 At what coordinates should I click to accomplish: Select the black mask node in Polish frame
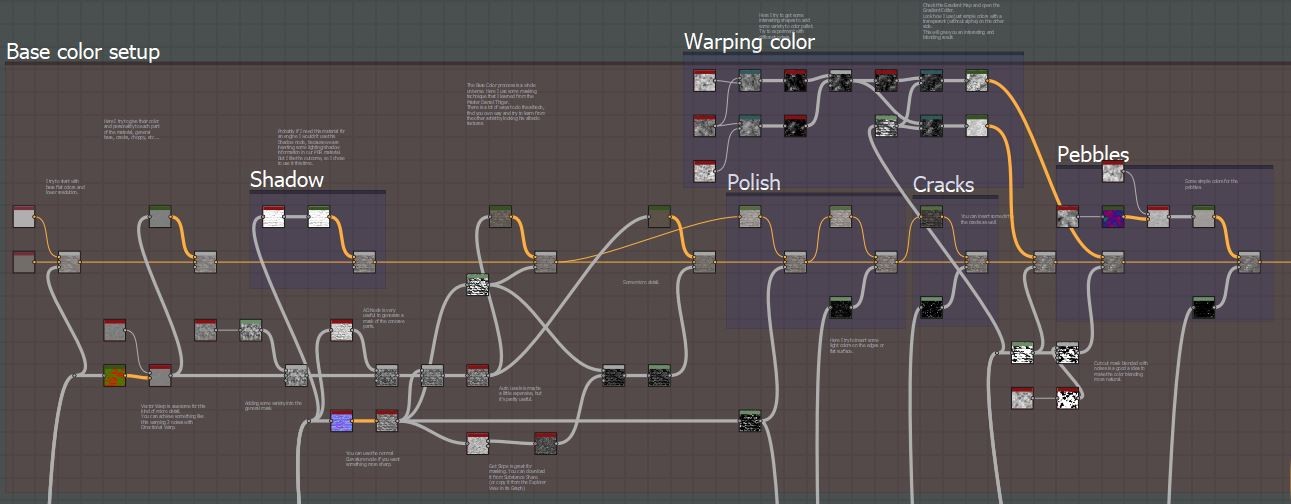click(x=841, y=307)
